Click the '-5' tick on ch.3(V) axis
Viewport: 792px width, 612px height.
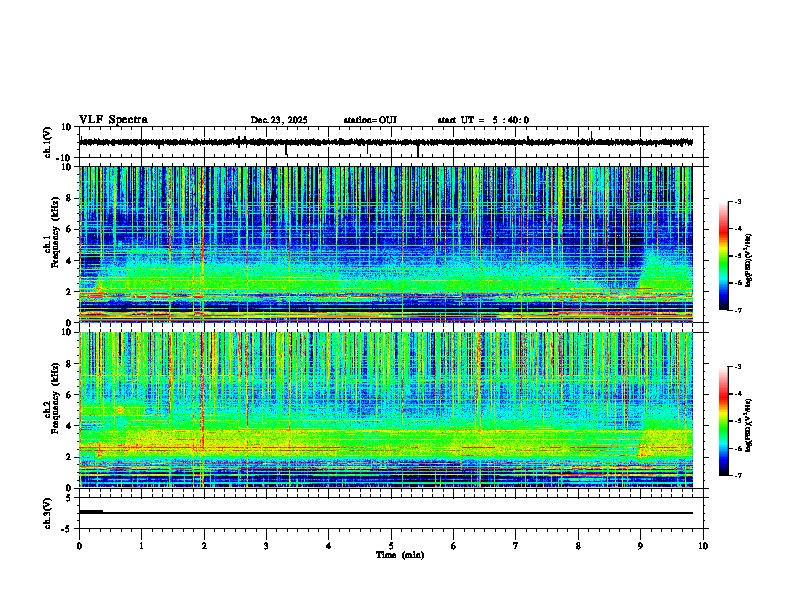(67, 529)
